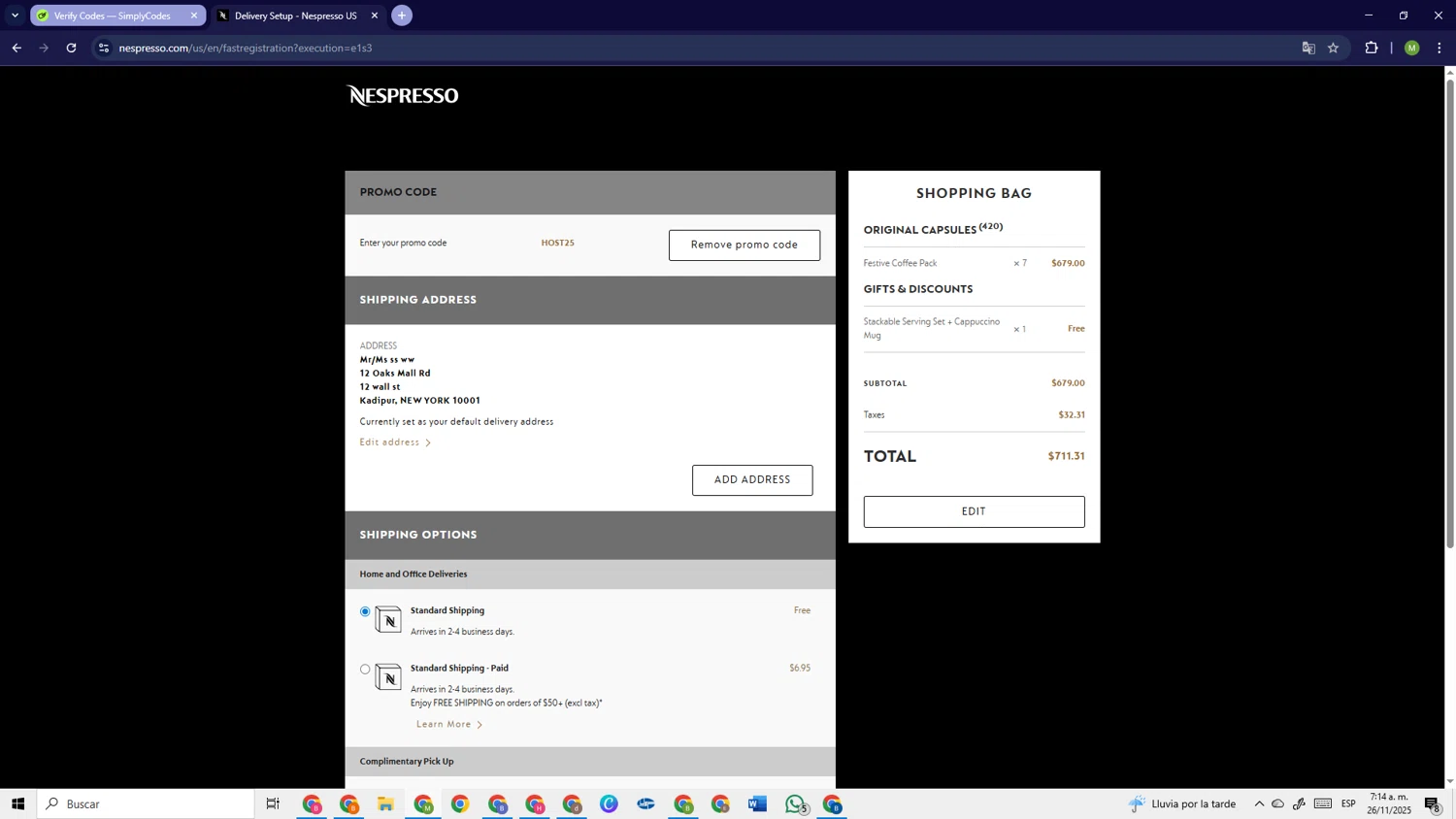The image size is (1456, 819).
Task: Click Stackable Serving Set + Cappuccino Mug
Action: coord(932,328)
